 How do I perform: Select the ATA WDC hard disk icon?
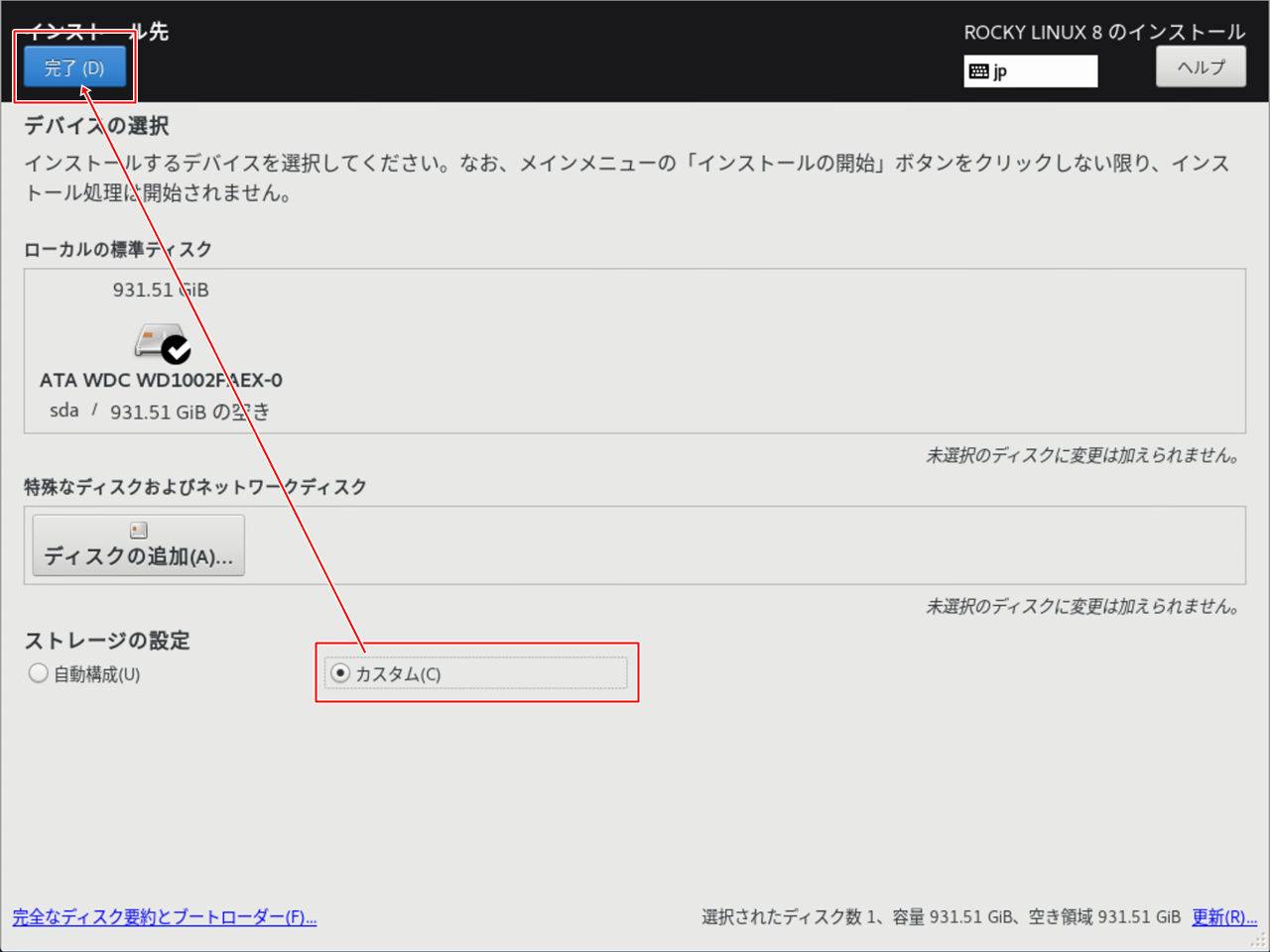(x=157, y=340)
